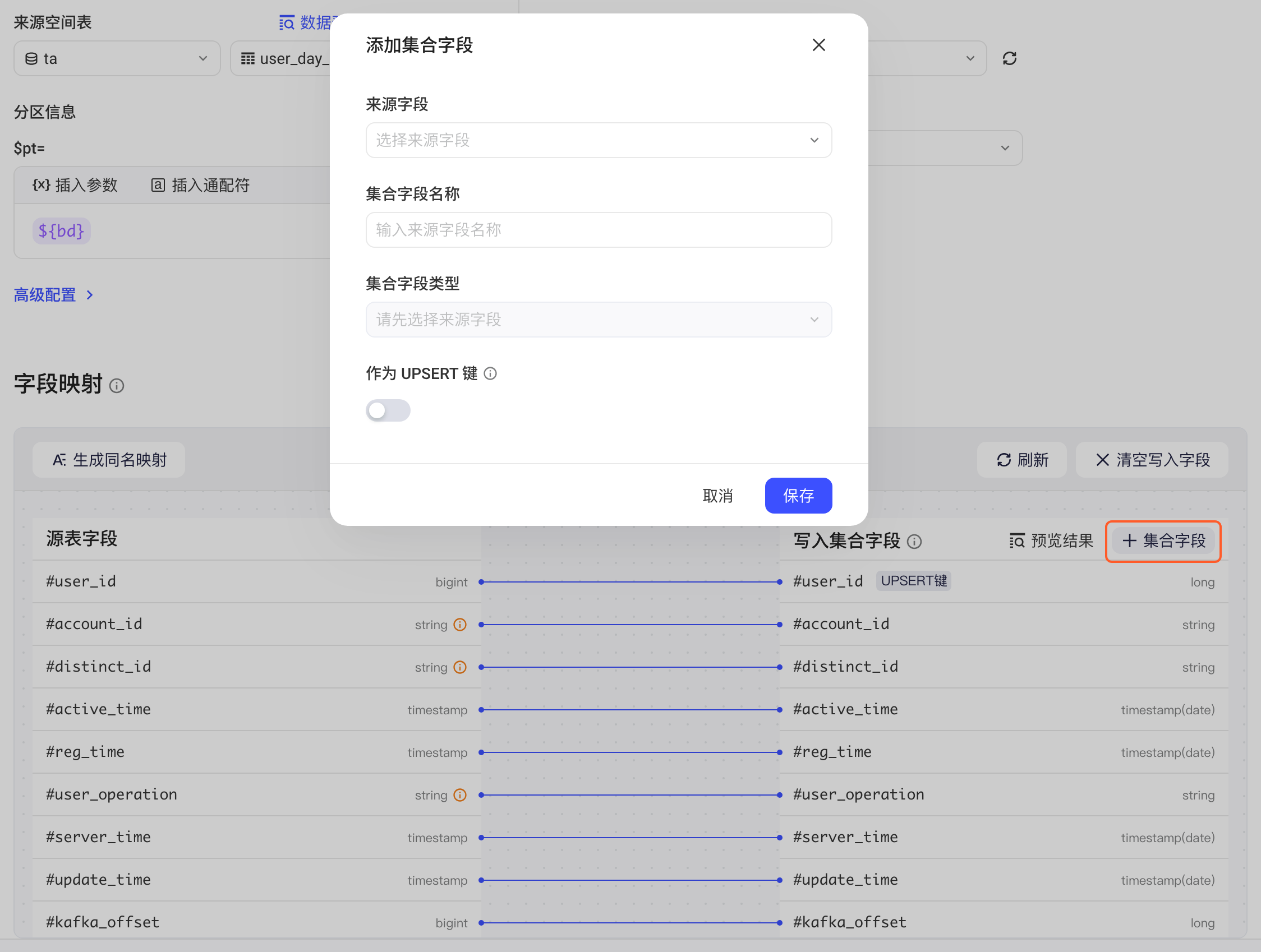The width and height of the screenshot is (1261, 952).
Task: Open the ta source space dropdown
Action: click(x=117, y=58)
